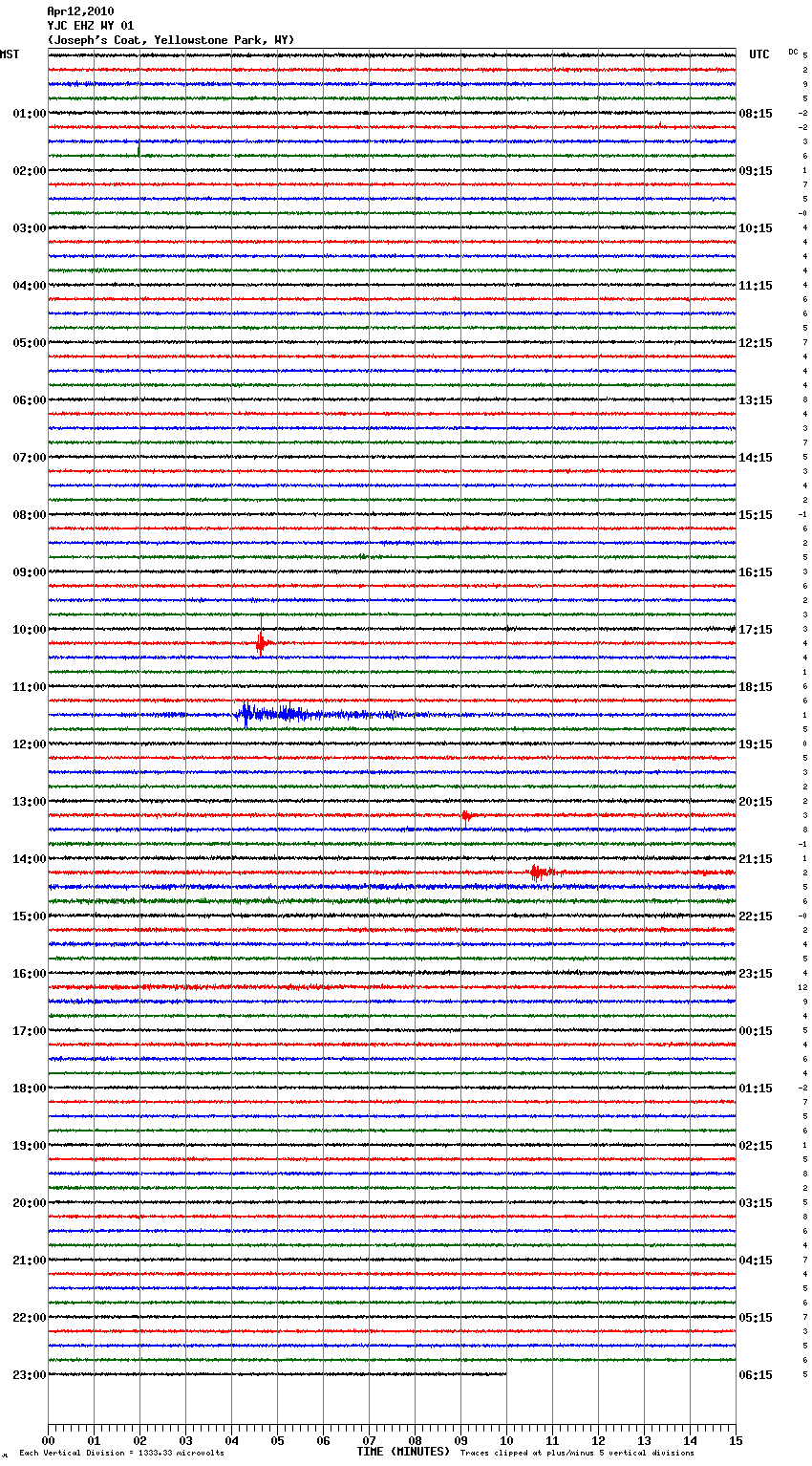Click the Apr12,2010 date header
This screenshot has width=812, height=1466.
tap(80, 11)
